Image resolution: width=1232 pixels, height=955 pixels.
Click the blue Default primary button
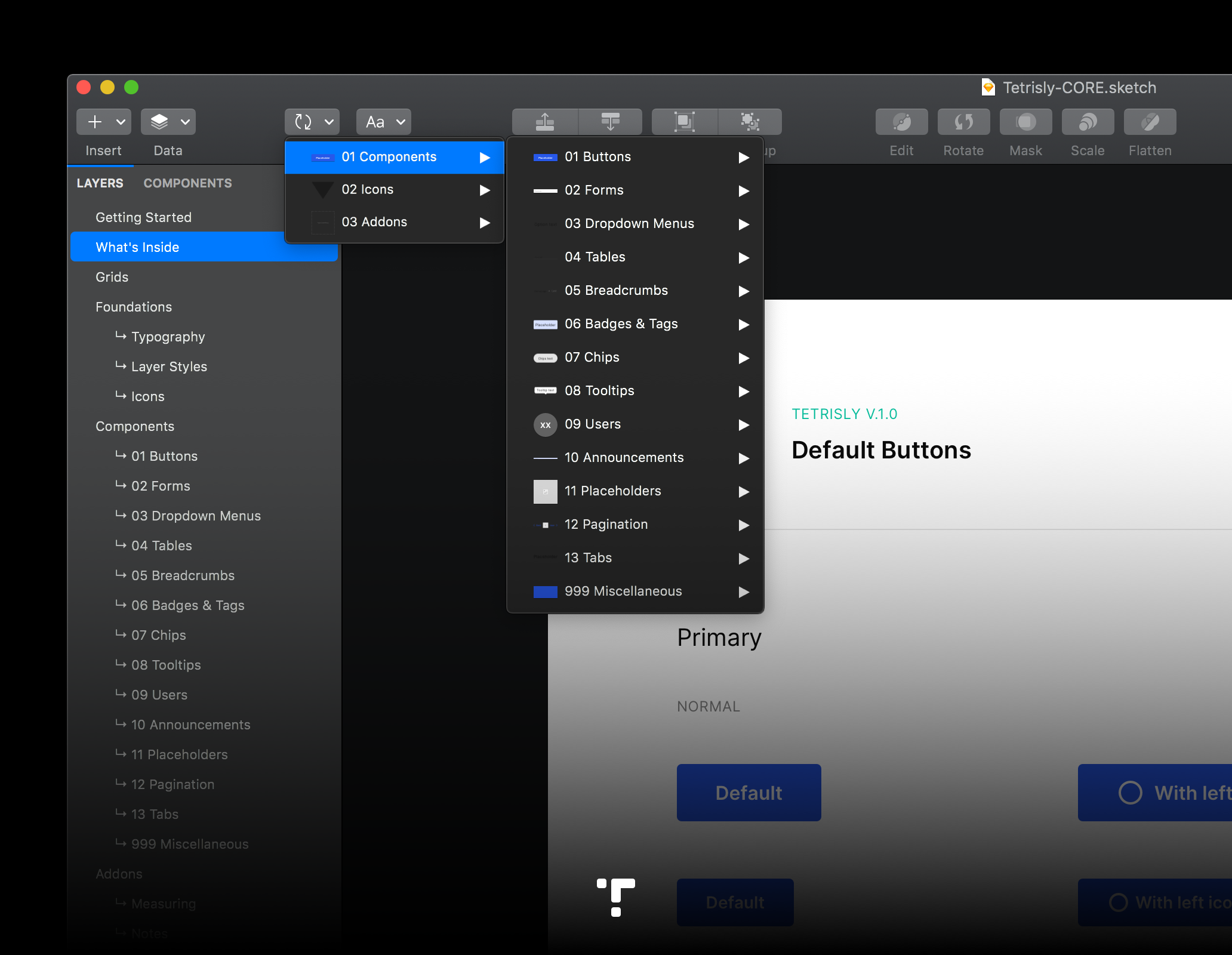tap(749, 793)
